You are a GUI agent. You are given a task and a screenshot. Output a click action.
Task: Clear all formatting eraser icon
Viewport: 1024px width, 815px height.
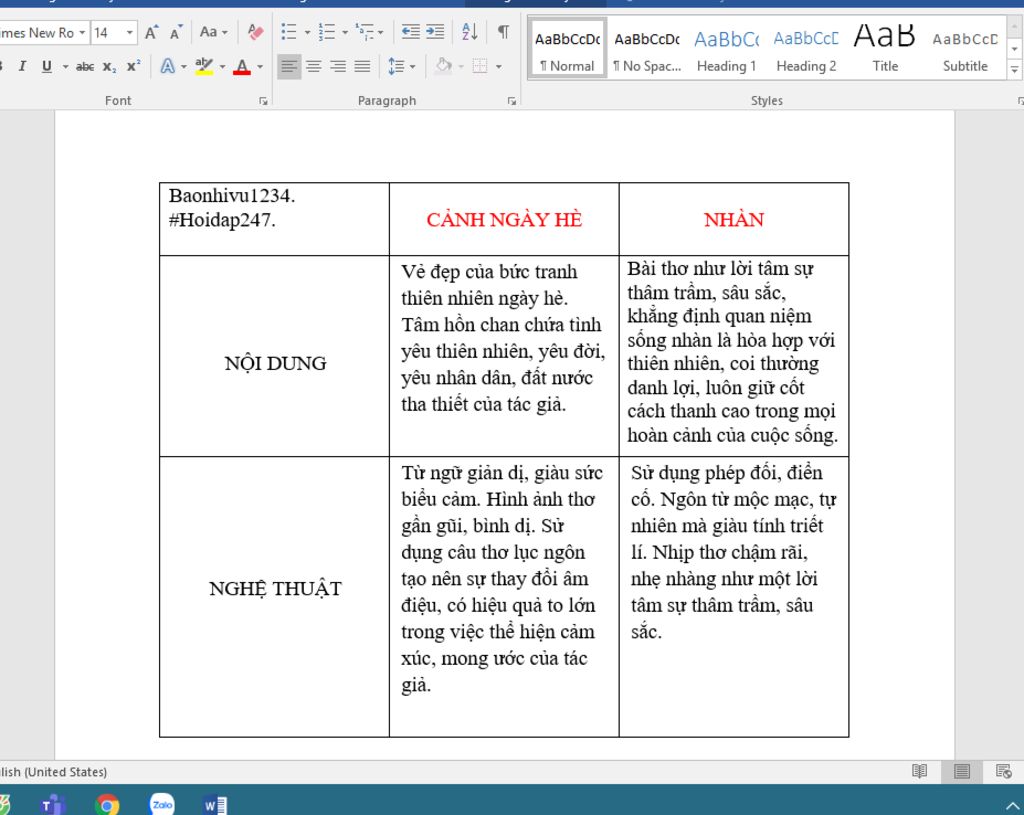(x=255, y=31)
